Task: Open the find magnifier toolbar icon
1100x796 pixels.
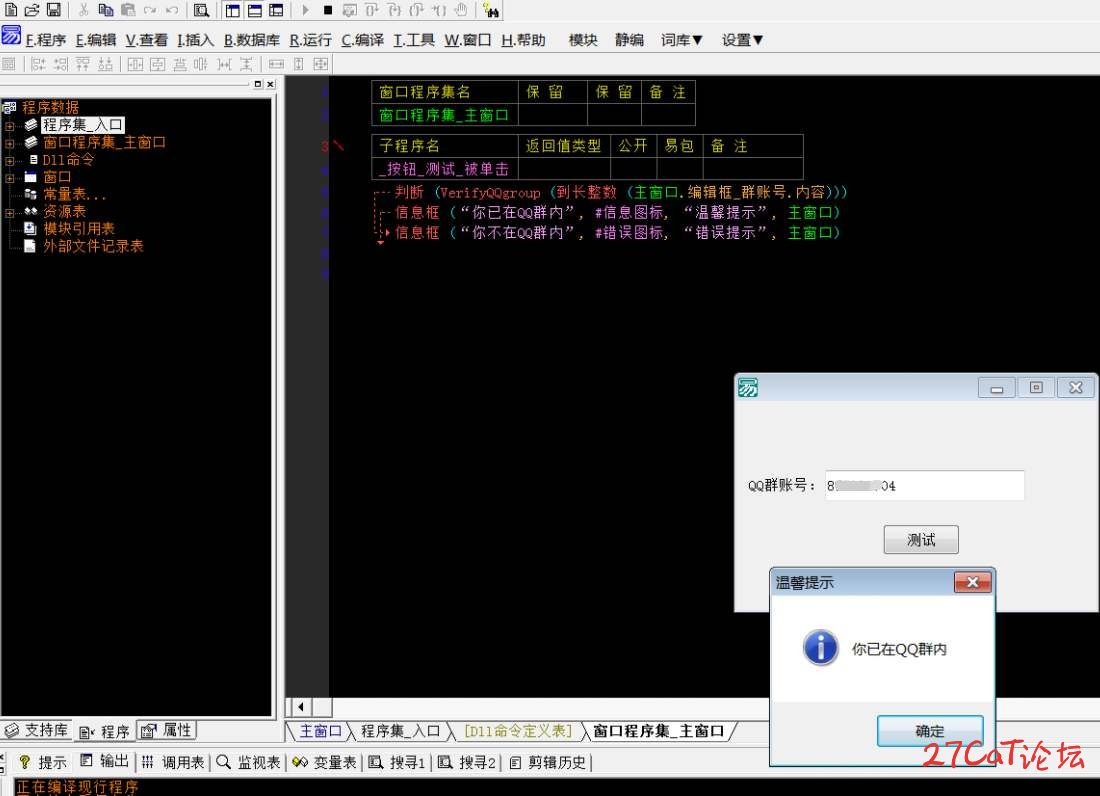Action: coord(201,11)
